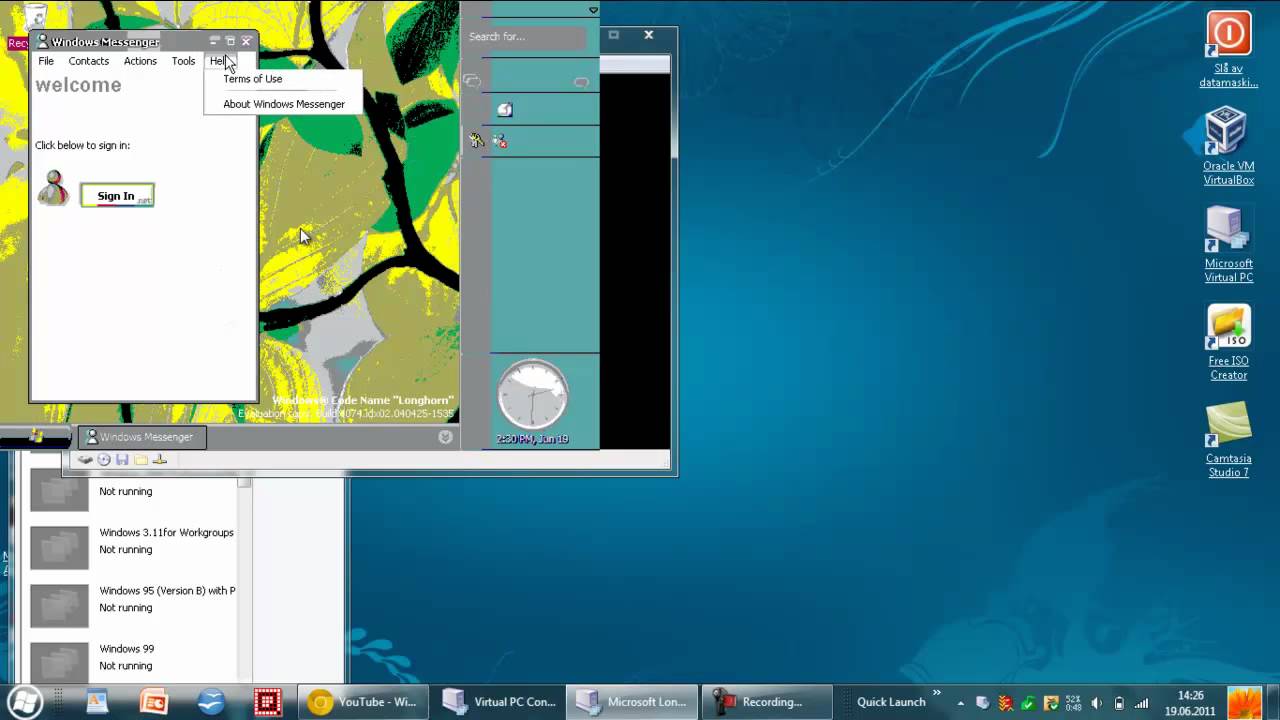Open the pinned Word taskbar icon
This screenshot has height=720, width=1280.
pyautogui.click(x=97, y=702)
